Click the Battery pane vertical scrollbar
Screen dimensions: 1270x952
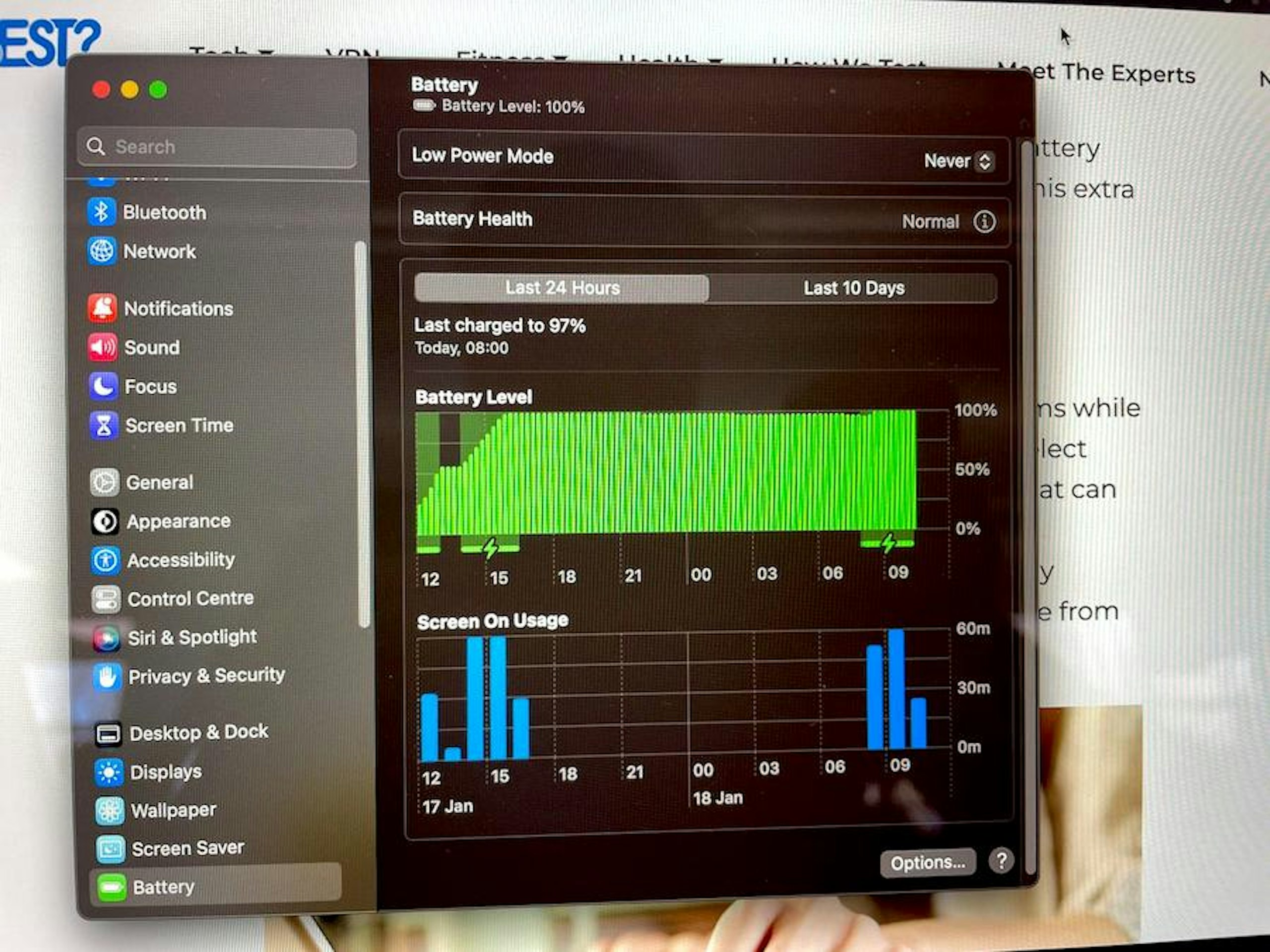(1029, 508)
